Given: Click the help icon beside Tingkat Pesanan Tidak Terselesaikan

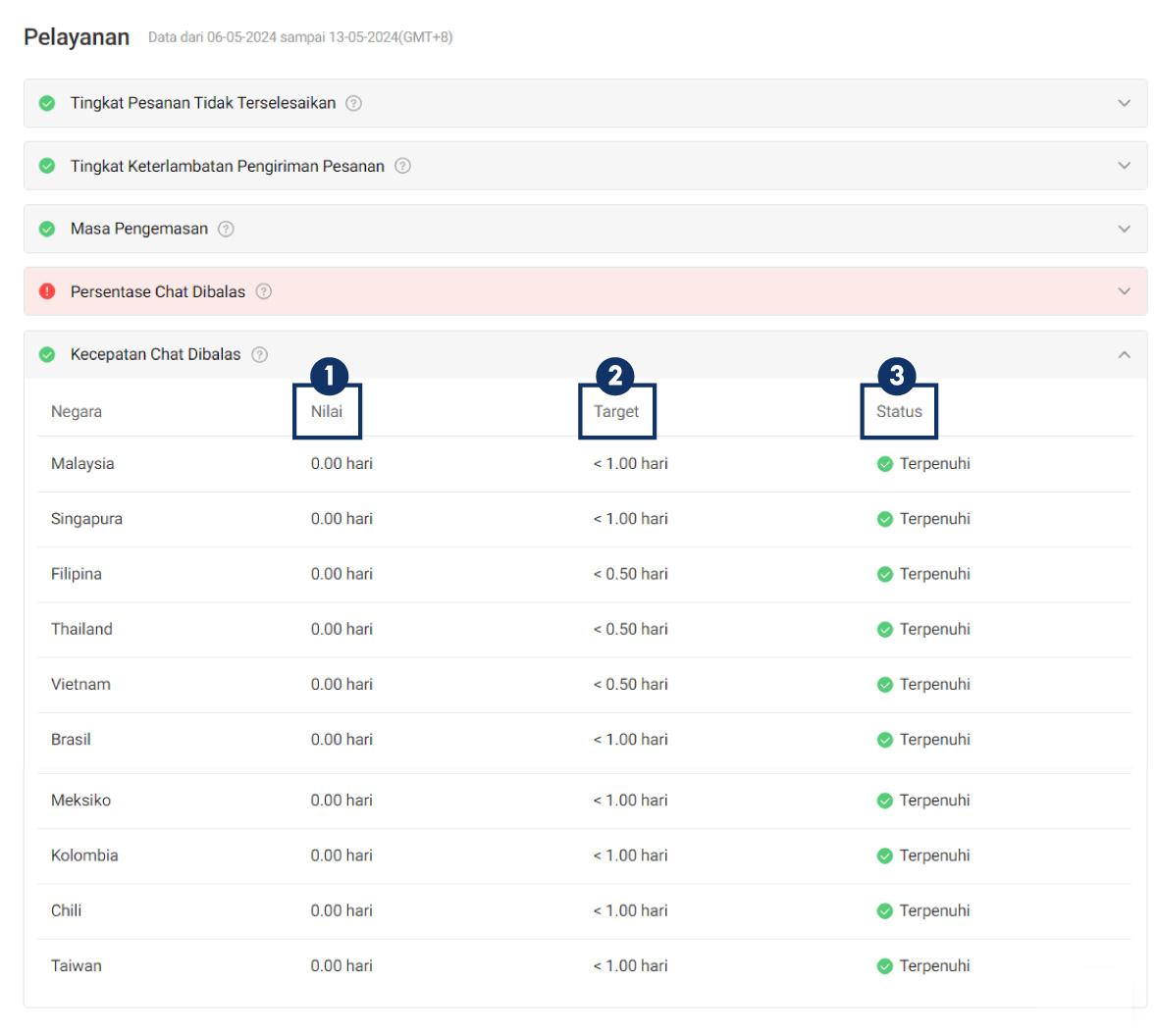Looking at the screenshot, I should tap(353, 103).
